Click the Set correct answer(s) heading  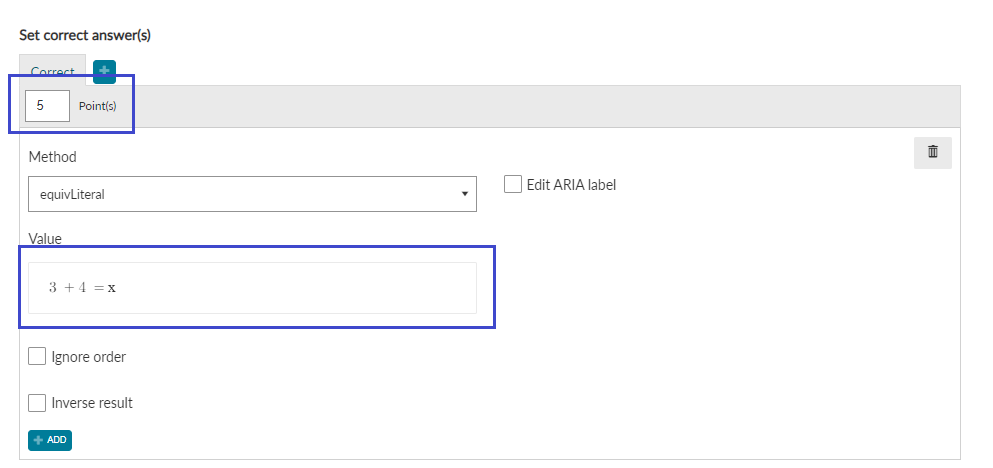tap(85, 35)
